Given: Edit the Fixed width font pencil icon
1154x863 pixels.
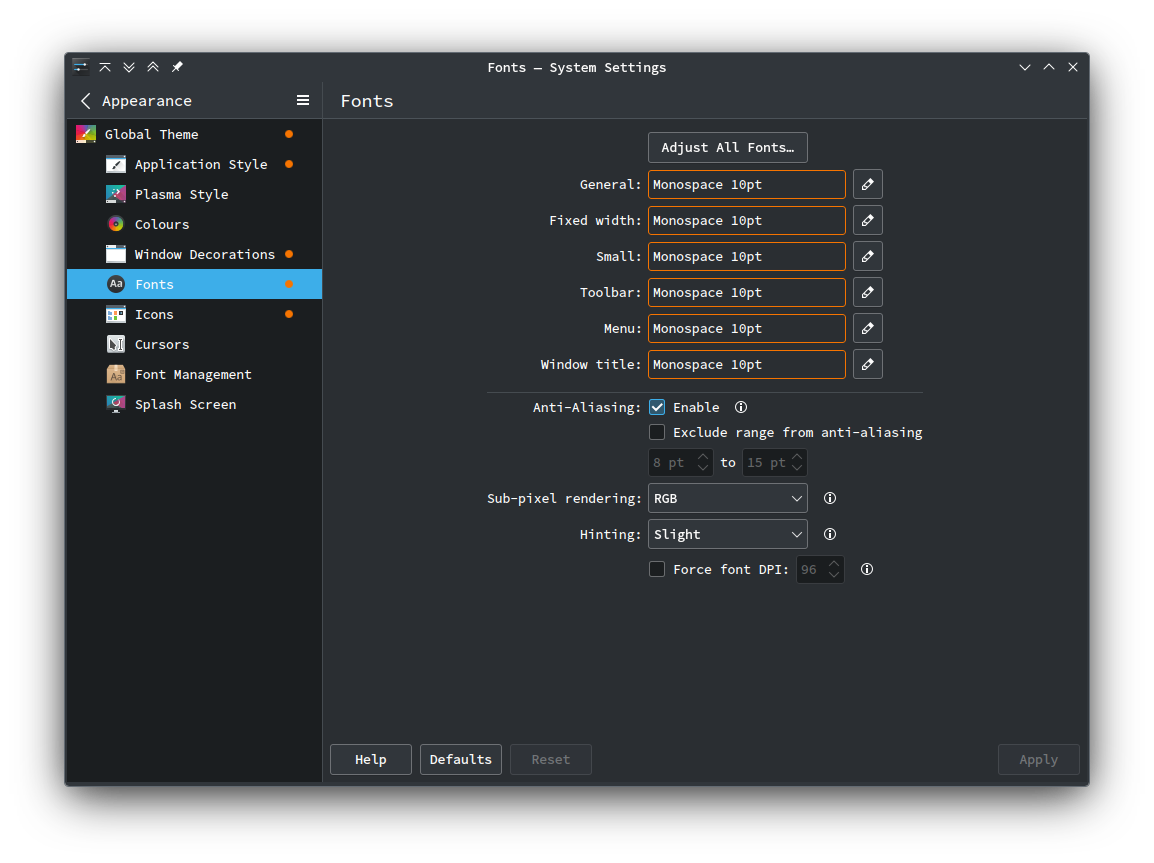Looking at the screenshot, I should click(868, 221).
